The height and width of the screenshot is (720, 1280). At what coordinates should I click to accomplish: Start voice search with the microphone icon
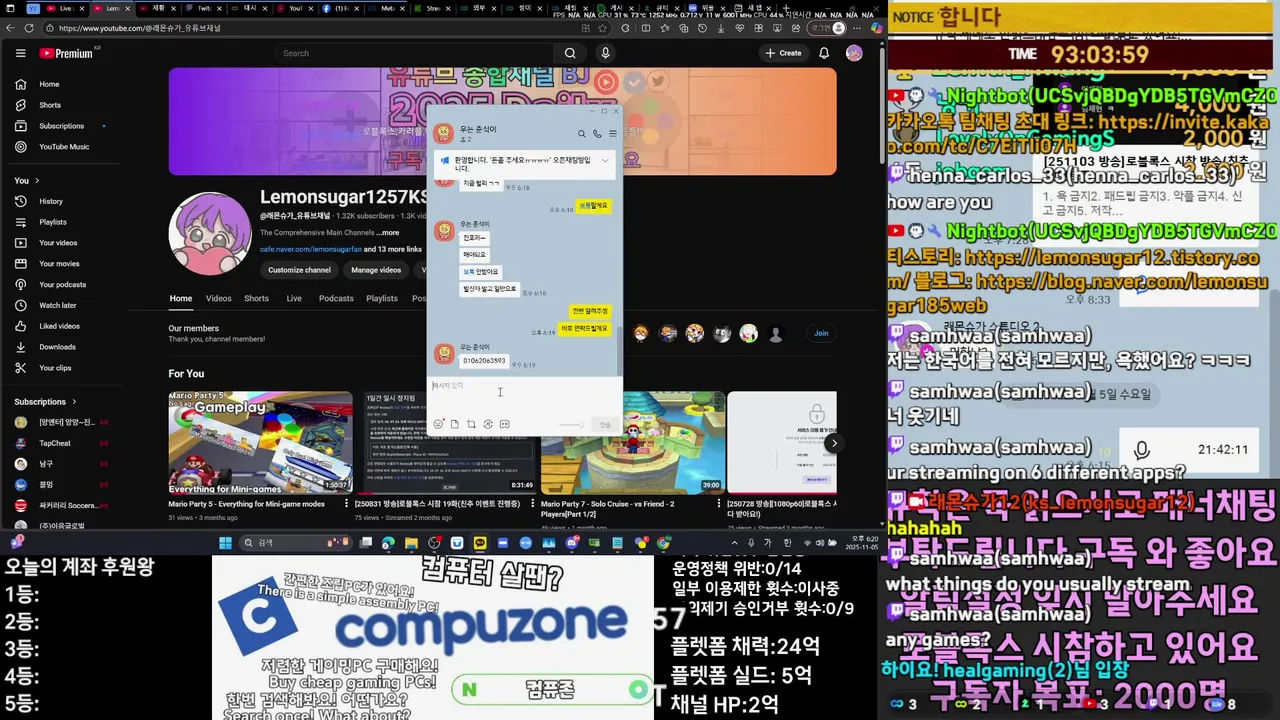[605, 53]
